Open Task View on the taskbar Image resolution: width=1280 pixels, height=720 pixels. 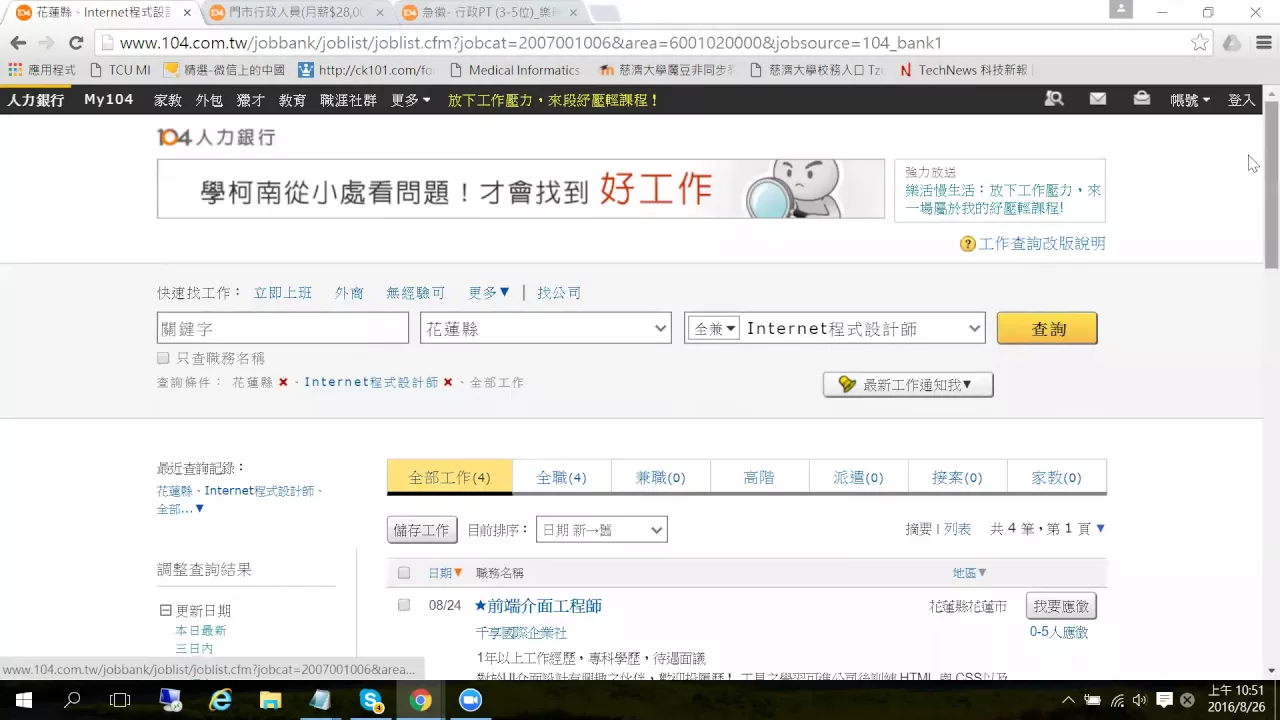[120, 700]
